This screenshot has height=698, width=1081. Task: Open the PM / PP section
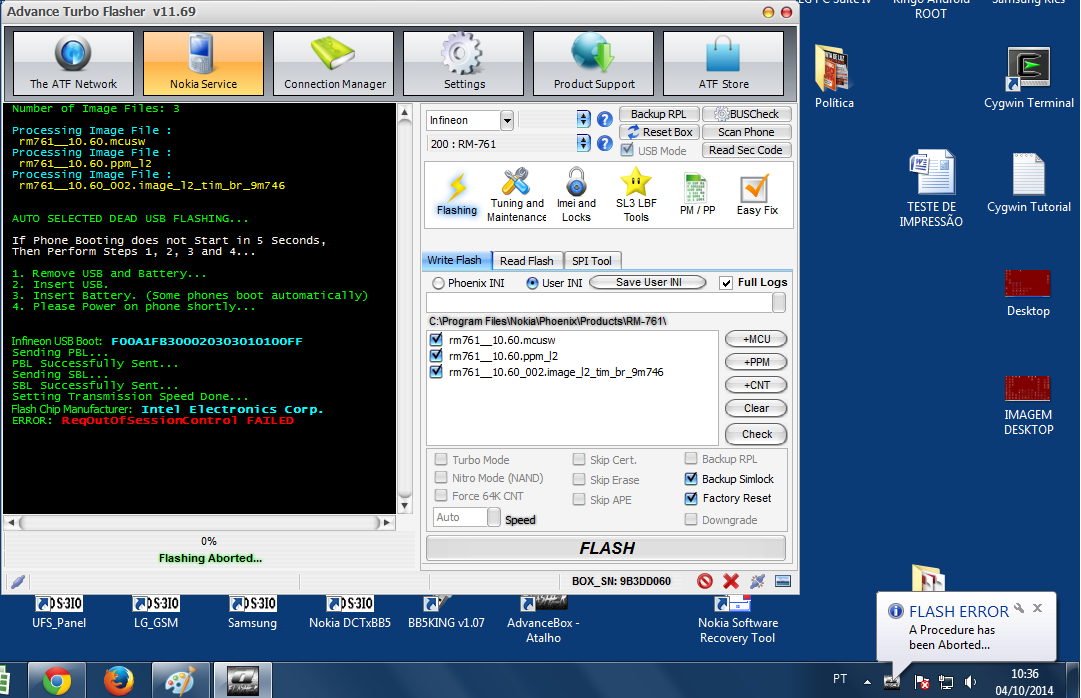coord(697,195)
